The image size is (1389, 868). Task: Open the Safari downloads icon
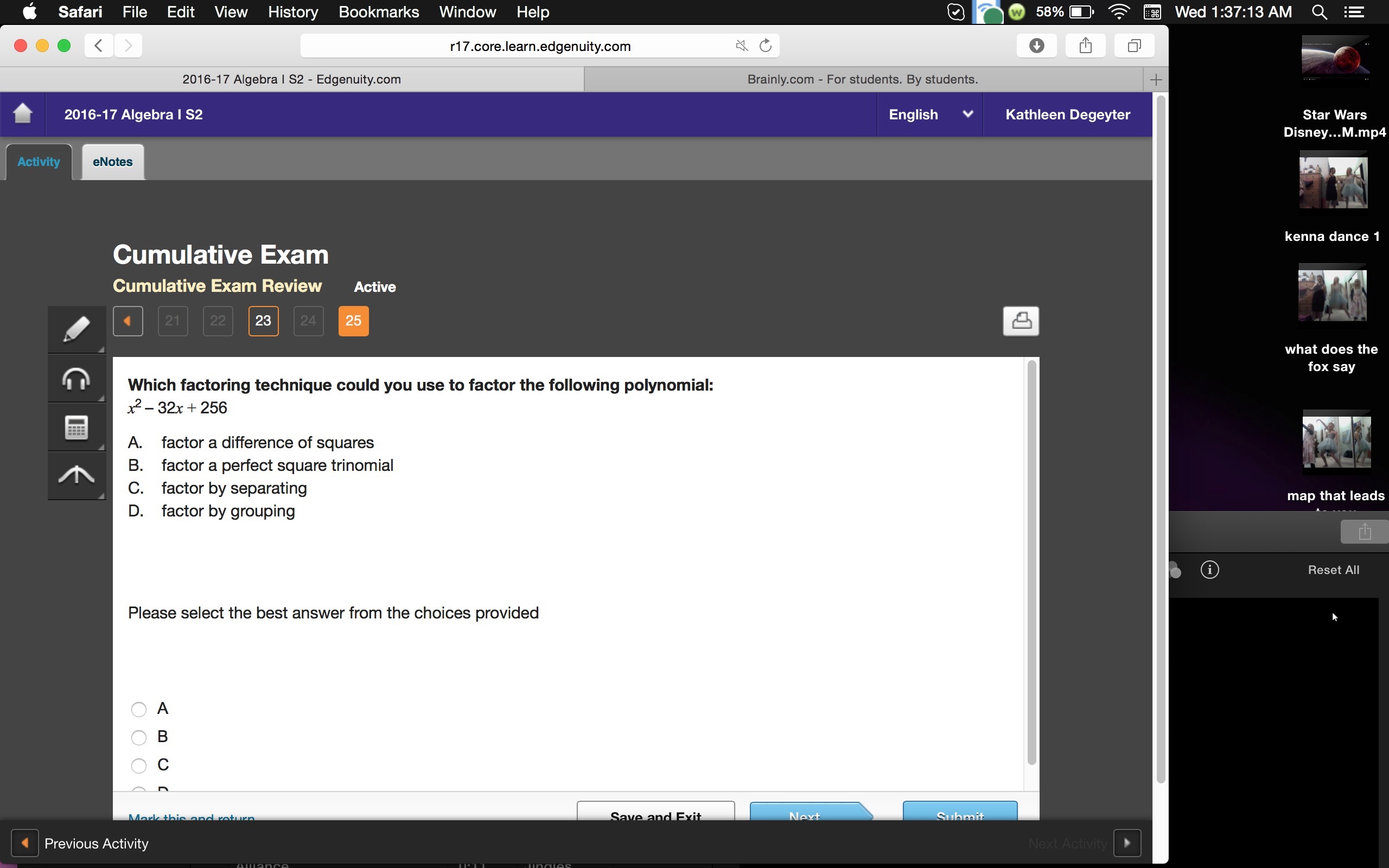click(1036, 46)
